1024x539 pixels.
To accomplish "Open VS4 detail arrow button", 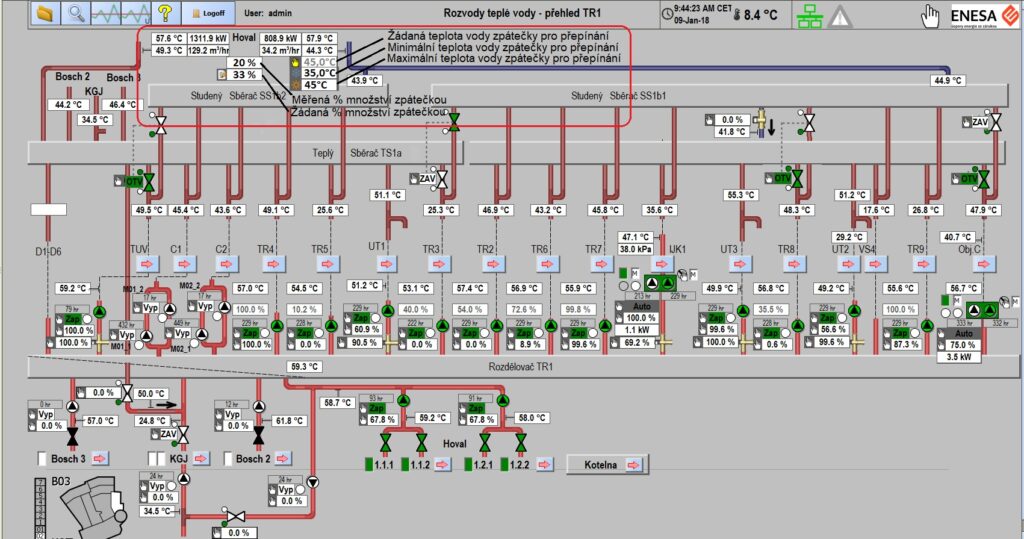I will tap(875, 264).
